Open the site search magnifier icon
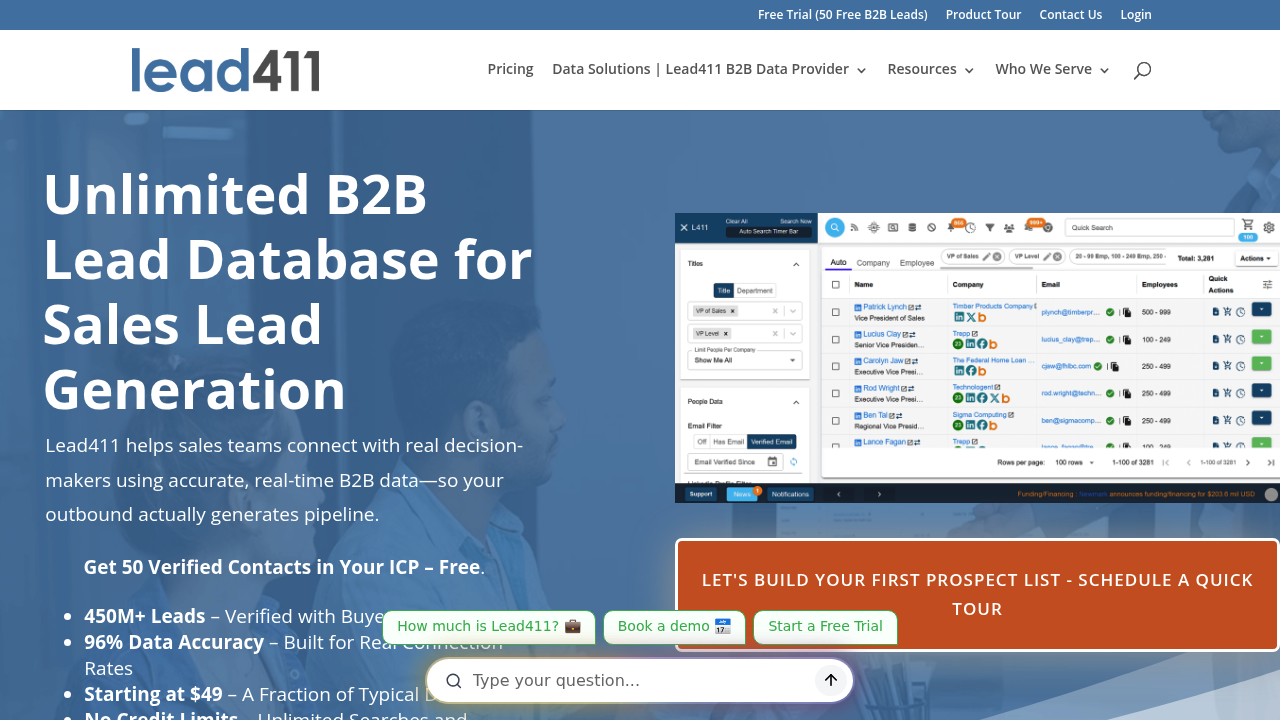 coord(1142,70)
